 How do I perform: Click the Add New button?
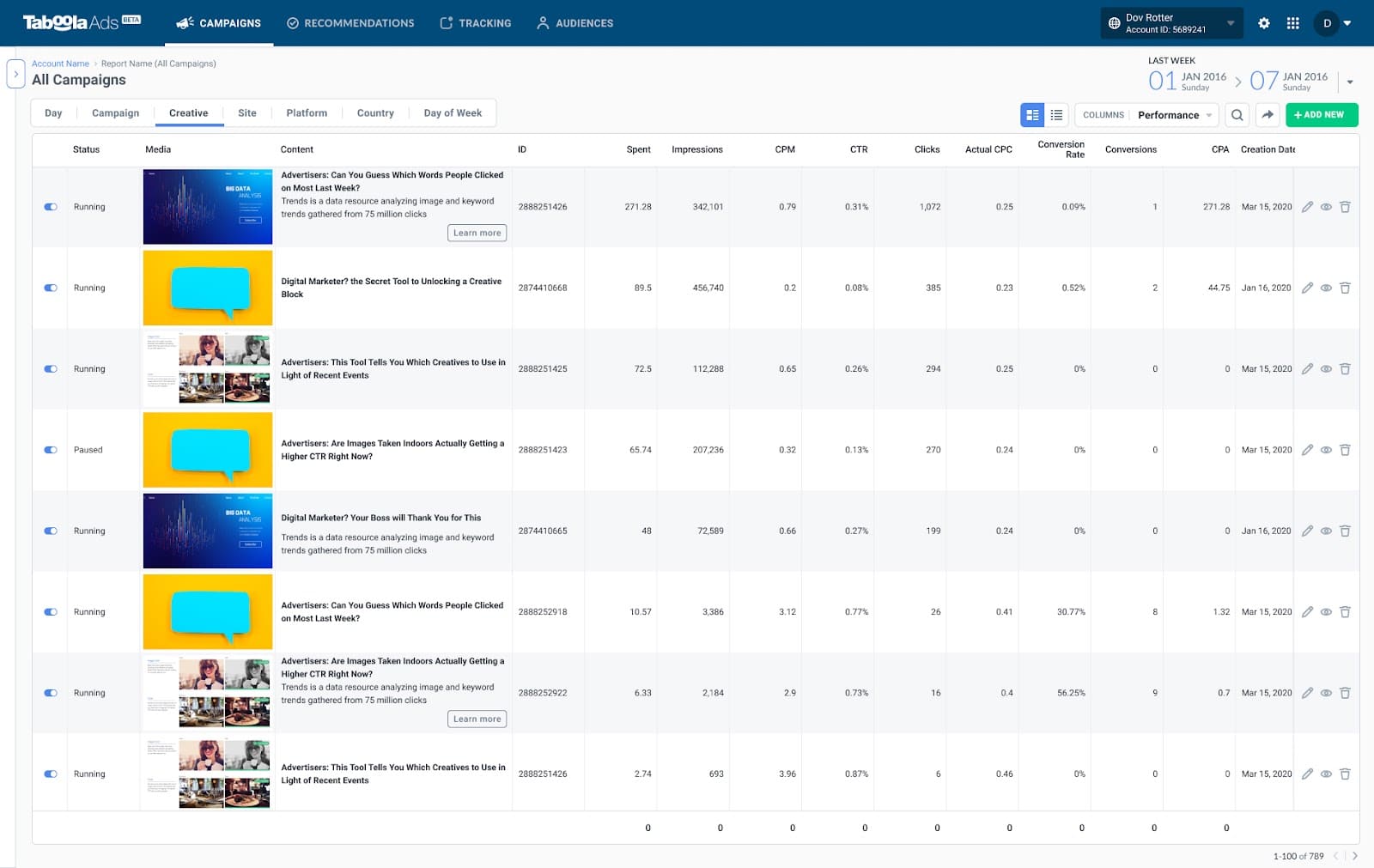[1322, 115]
